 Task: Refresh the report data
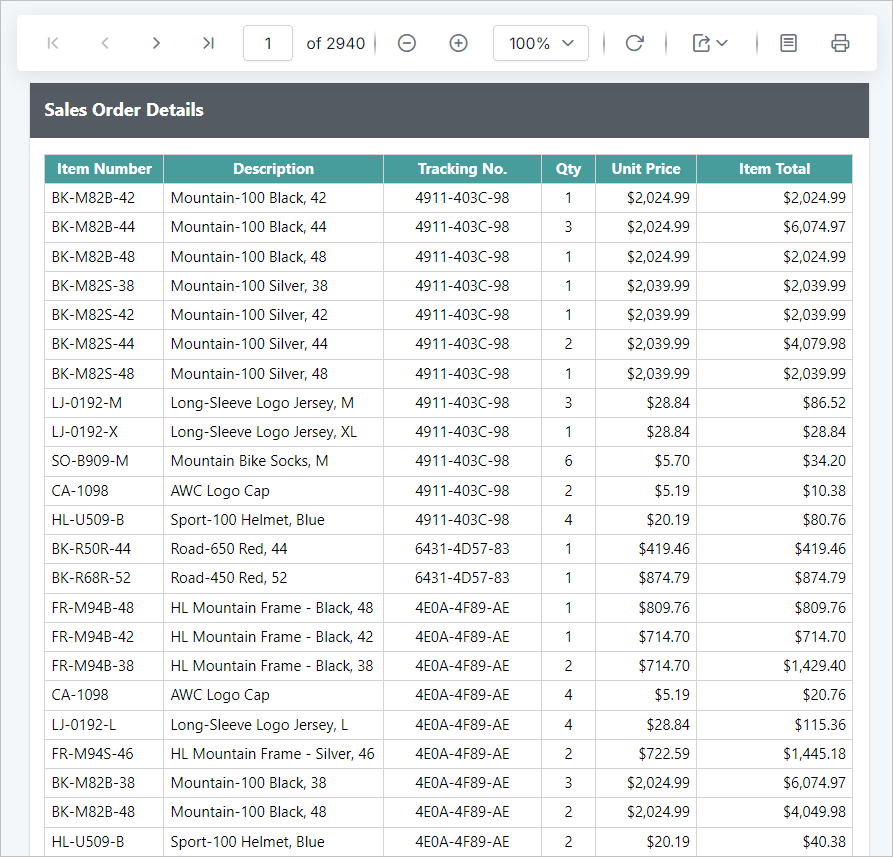[634, 43]
